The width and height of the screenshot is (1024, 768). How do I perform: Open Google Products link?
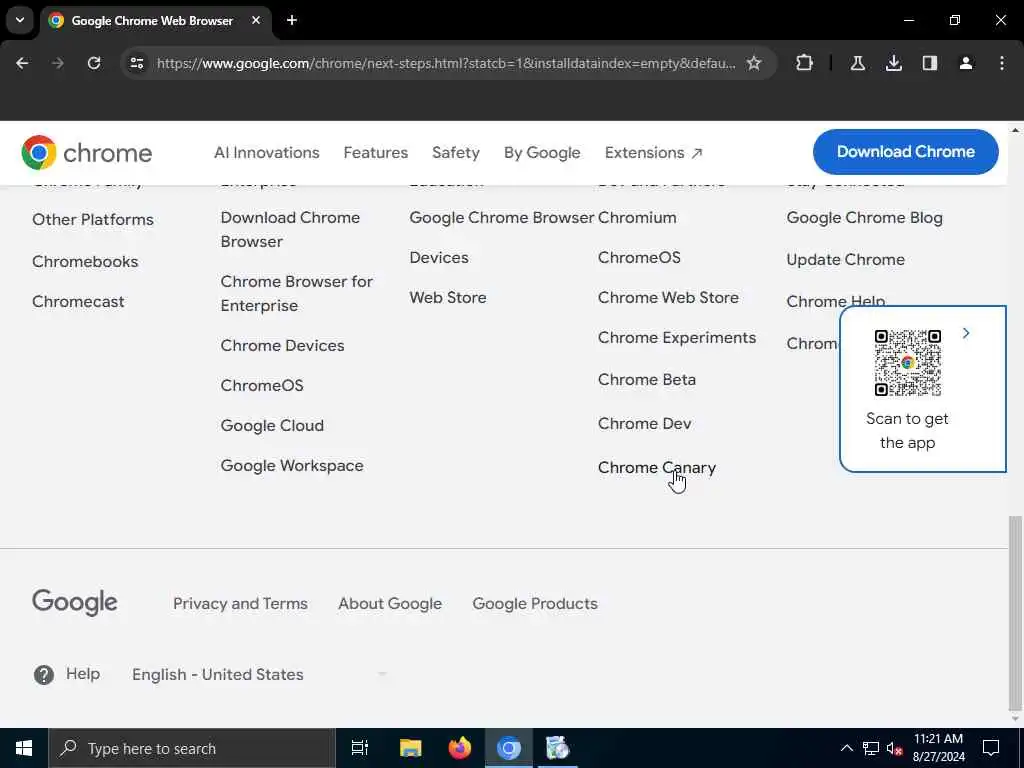coord(535,603)
